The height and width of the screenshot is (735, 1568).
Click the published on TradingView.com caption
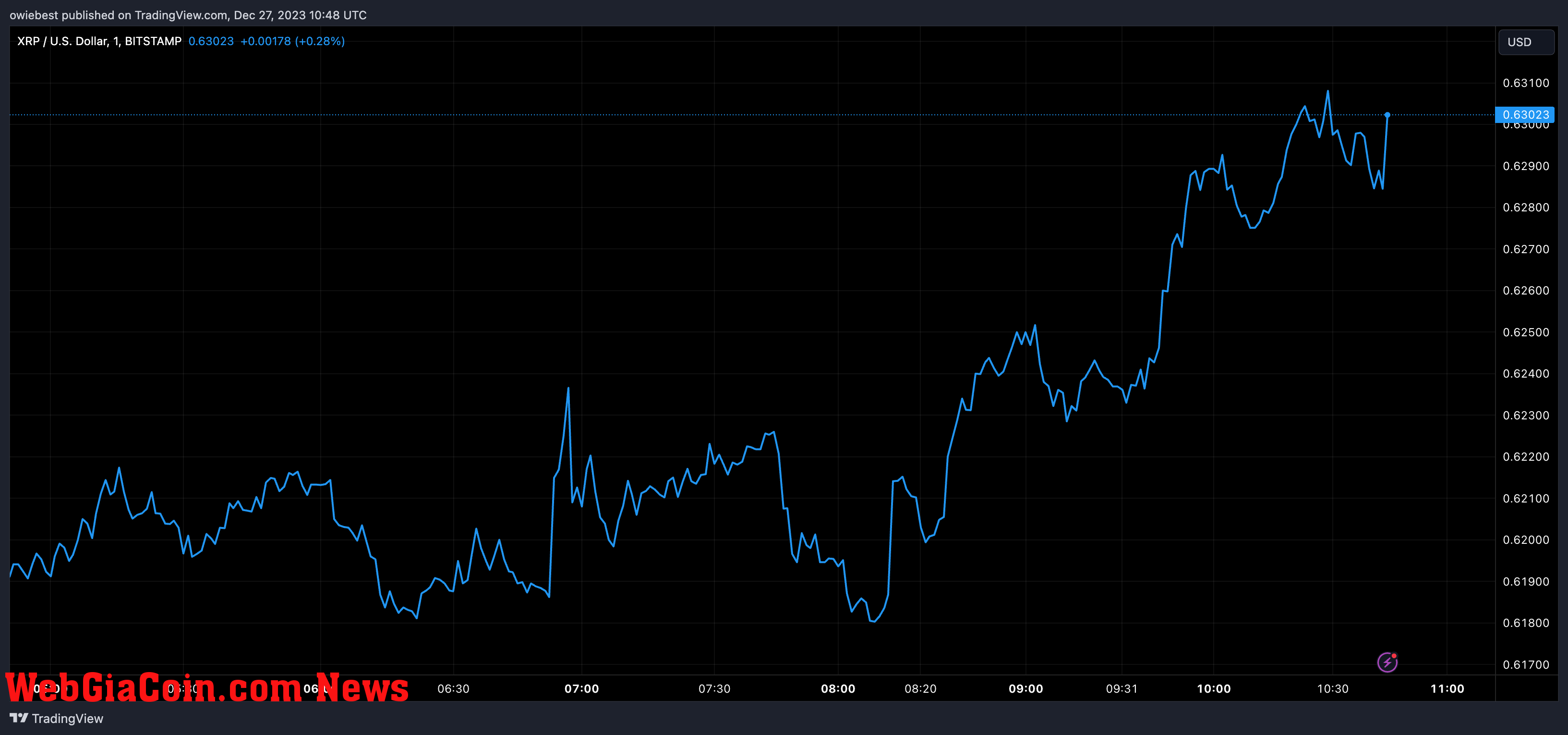tap(188, 14)
